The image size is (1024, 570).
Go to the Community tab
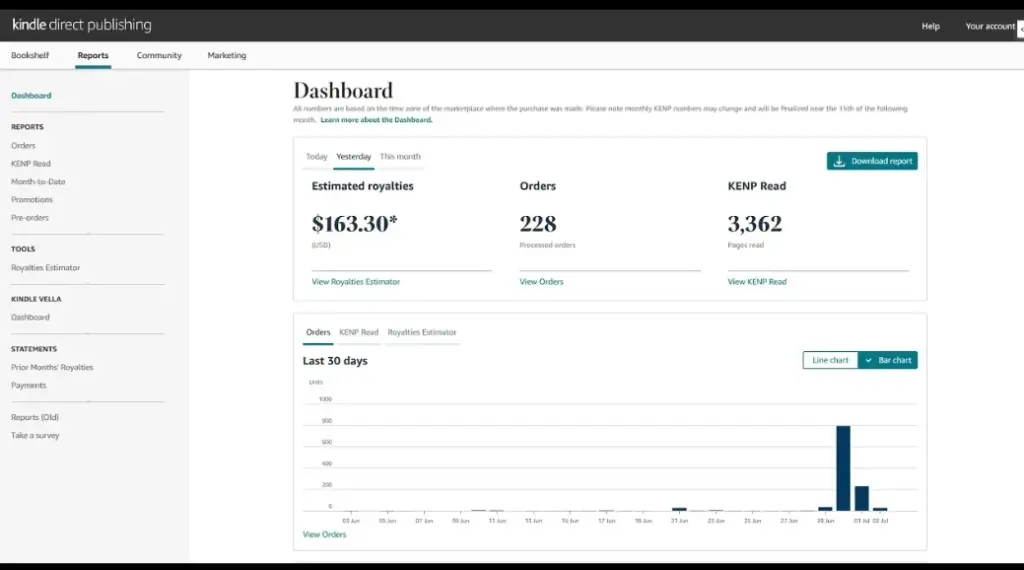click(x=159, y=55)
